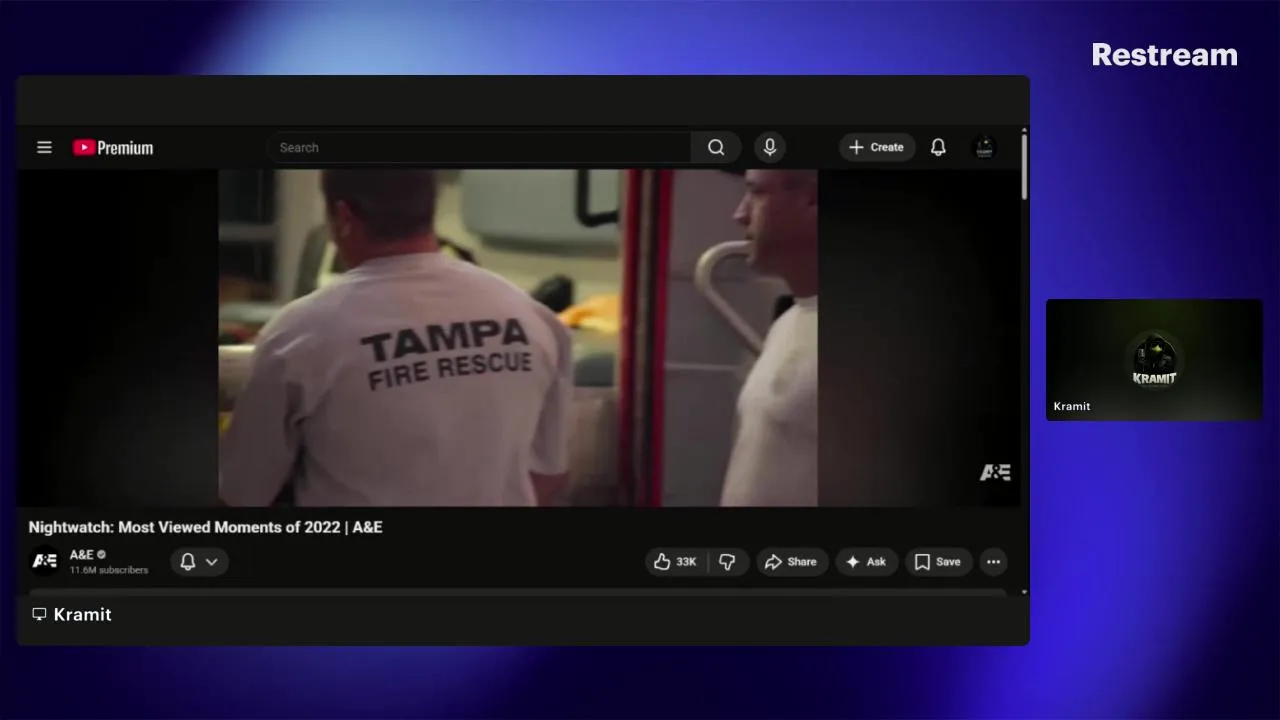Image resolution: width=1280 pixels, height=720 pixels.
Task: Click the monitor icon beside Kramit label
Action: pyautogui.click(x=39, y=614)
